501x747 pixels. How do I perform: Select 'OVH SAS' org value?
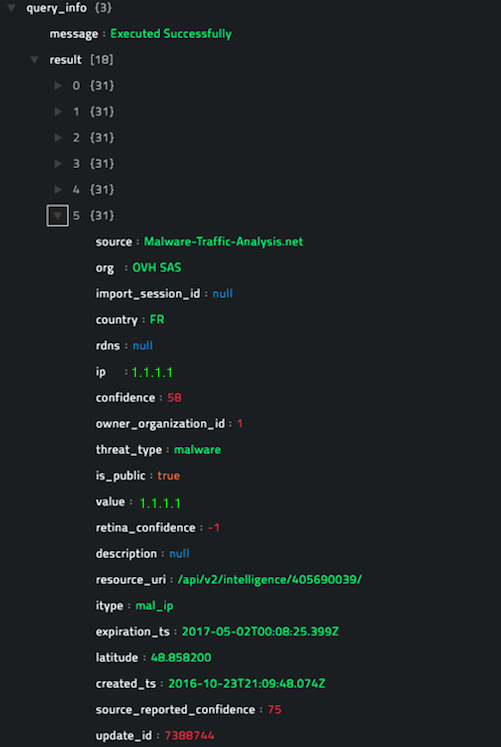point(157,268)
